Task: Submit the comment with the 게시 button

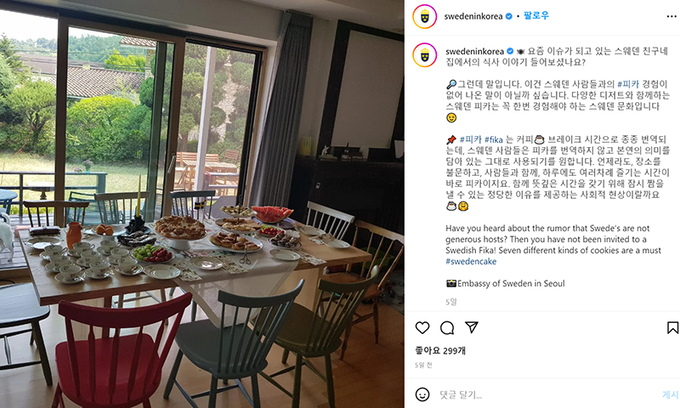Action: coord(670,395)
